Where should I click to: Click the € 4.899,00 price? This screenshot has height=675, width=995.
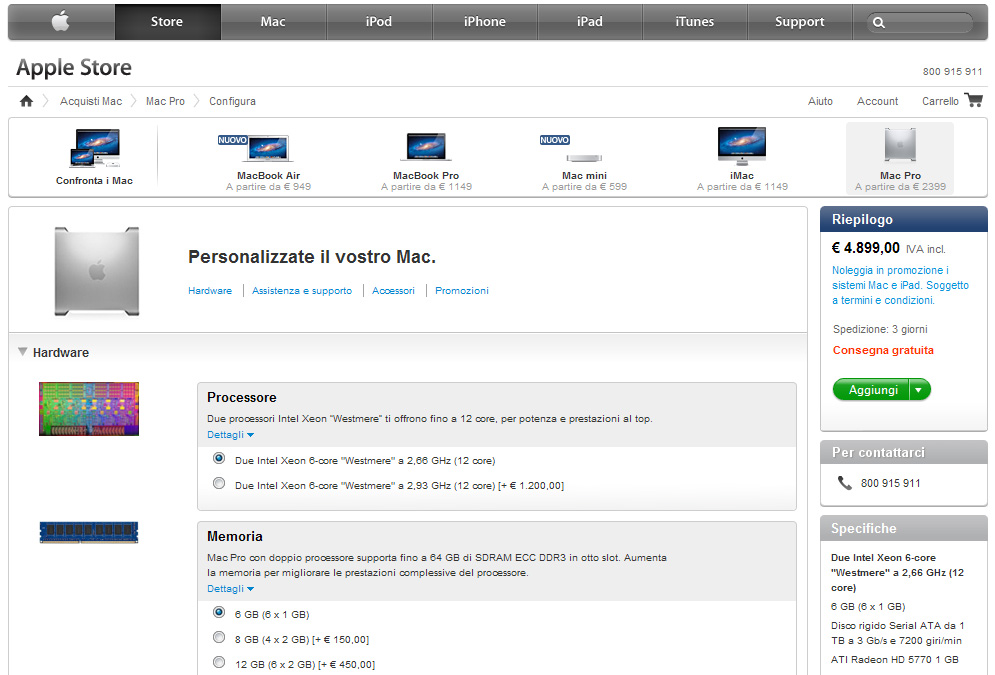(x=866, y=248)
